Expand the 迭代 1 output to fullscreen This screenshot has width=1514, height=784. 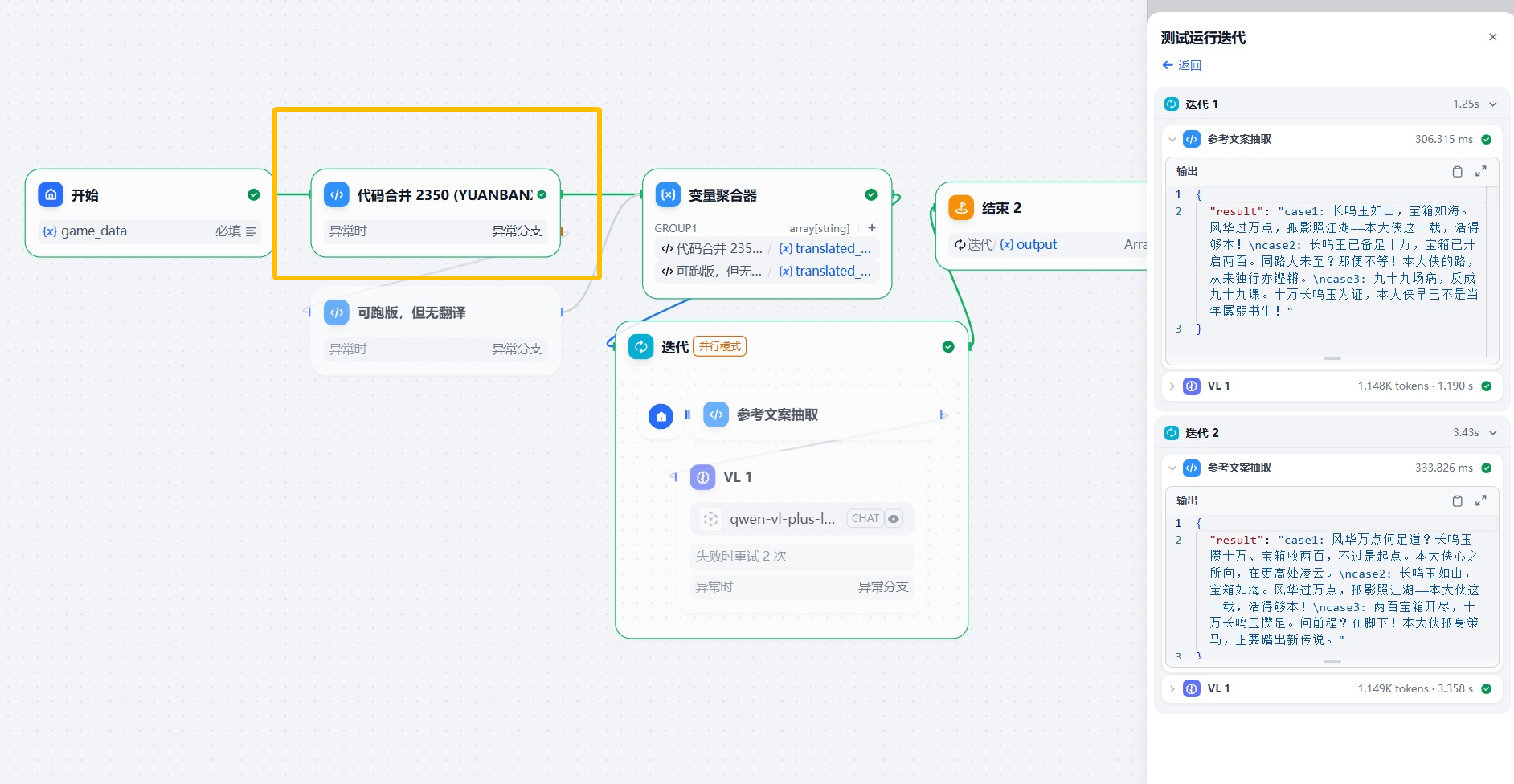click(1481, 171)
